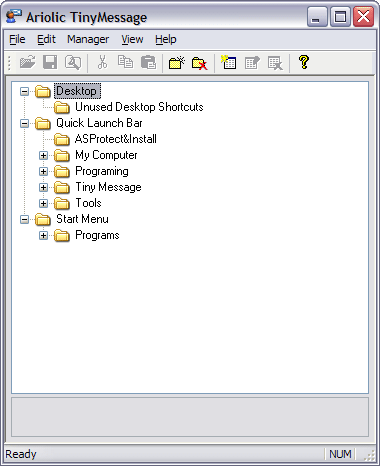The height and width of the screenshot is (466, 380).
Task: Click the Tools folder icon
Action: click(x=62, y=203)
